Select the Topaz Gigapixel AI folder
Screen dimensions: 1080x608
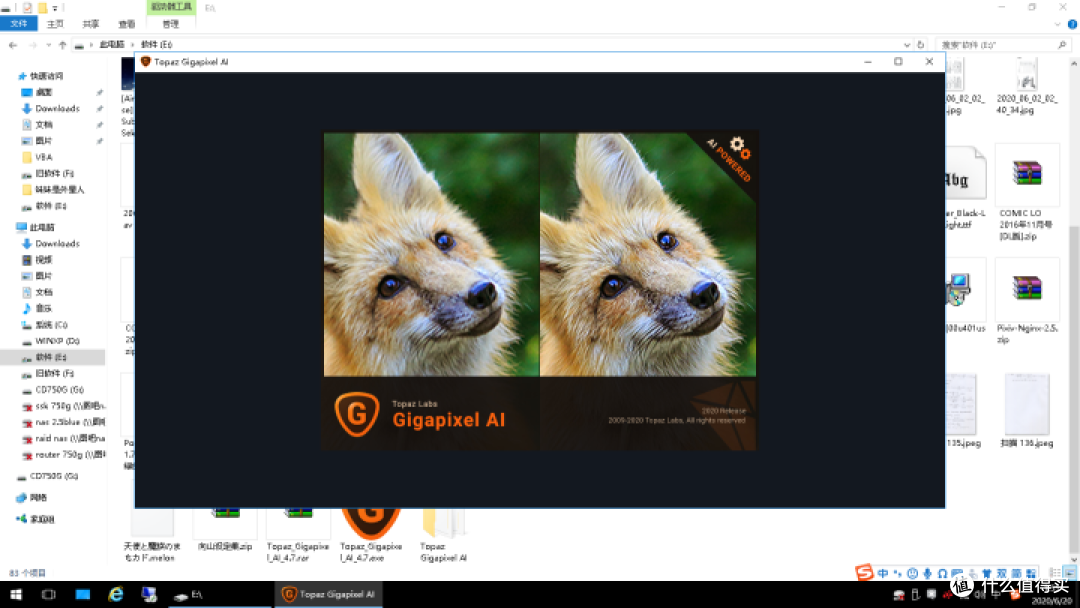click(x=444, y=536)
